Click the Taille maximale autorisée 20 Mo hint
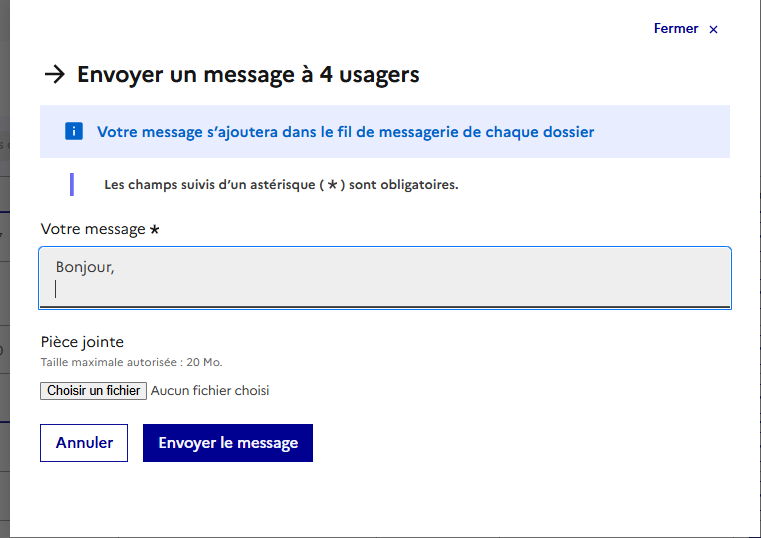The width and height of the screenshot is (761, 538). tap(131, 362)
